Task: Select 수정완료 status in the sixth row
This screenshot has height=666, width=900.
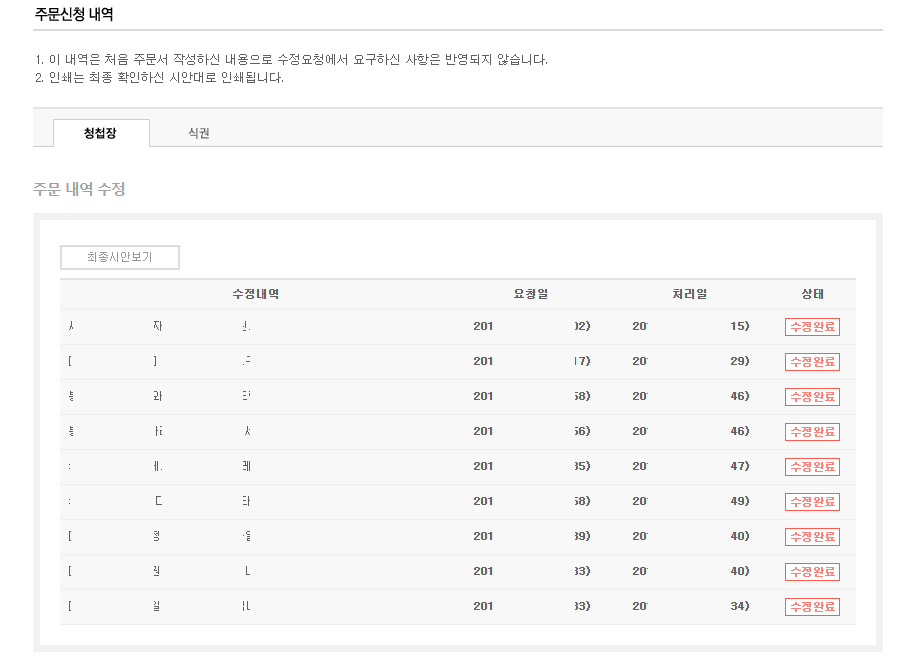Action: click(812, 502)
